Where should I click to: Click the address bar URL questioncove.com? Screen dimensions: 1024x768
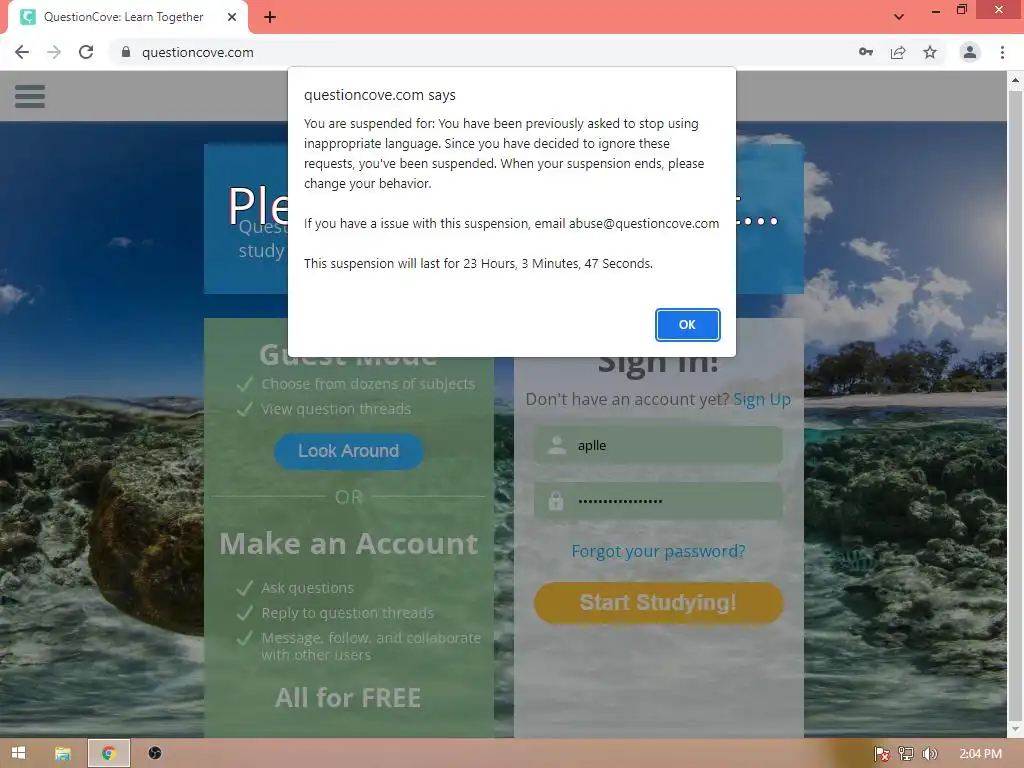coord(198,52)
